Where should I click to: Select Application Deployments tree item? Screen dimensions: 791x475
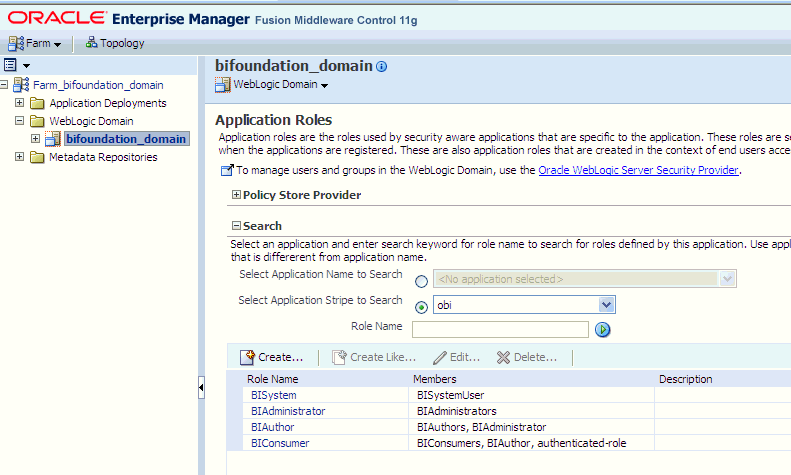[x=107, y=103]
